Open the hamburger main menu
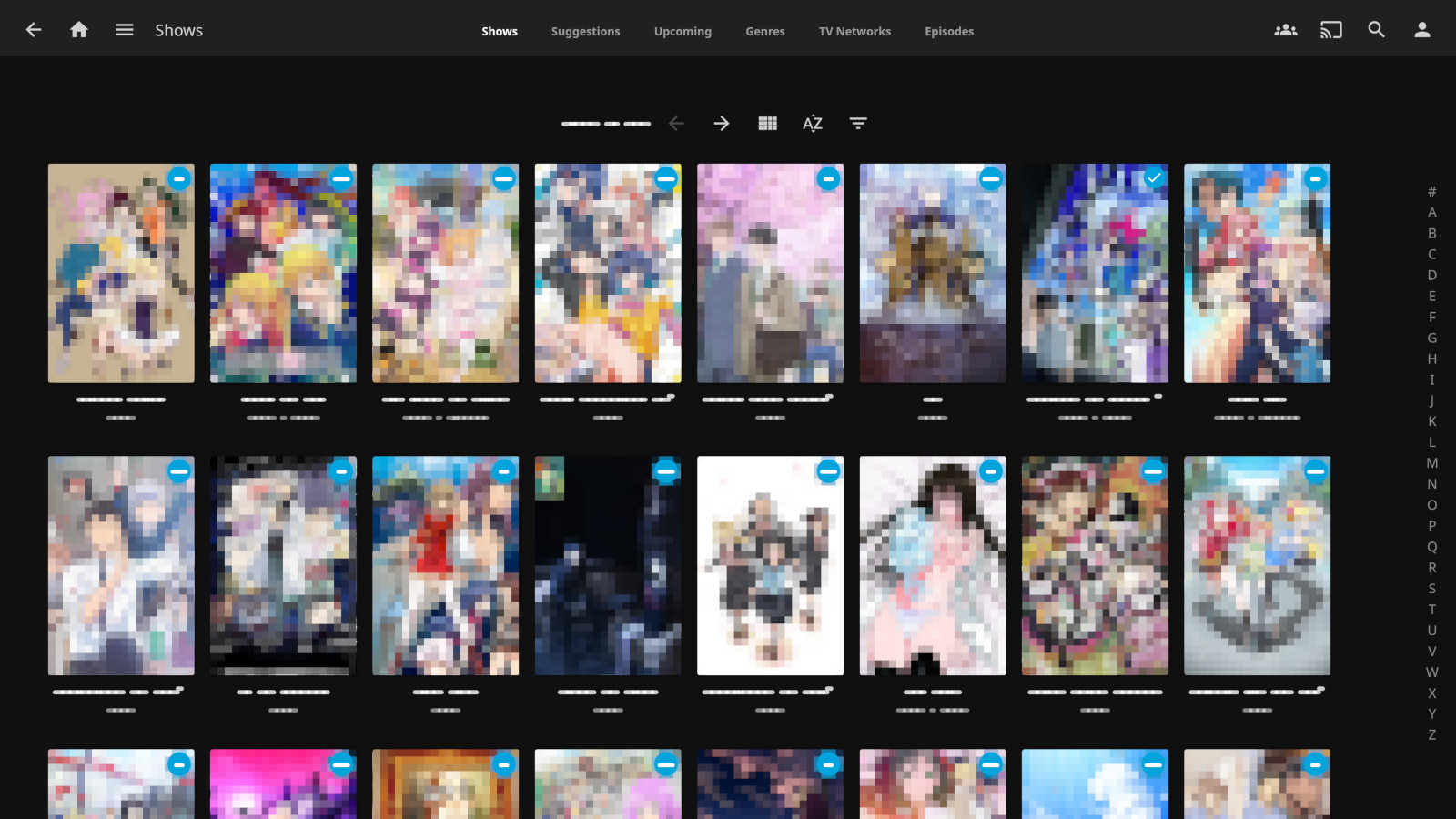 pos(125,30)
